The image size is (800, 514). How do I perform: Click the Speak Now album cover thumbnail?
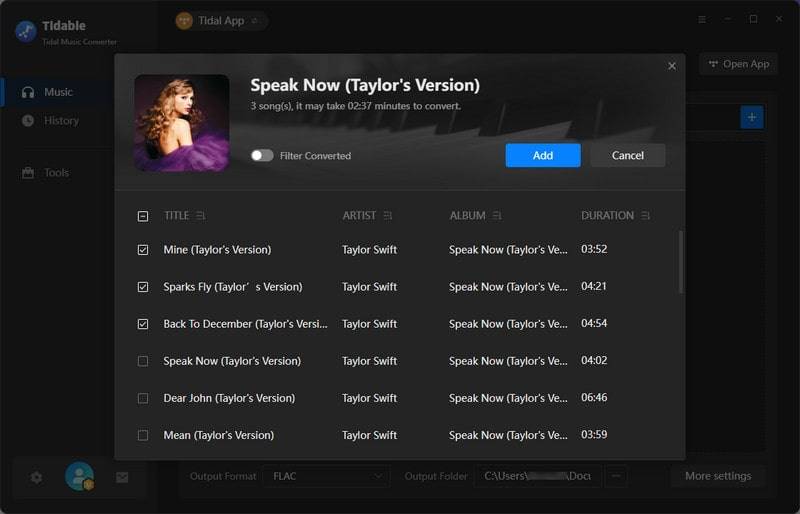[182, 123]
